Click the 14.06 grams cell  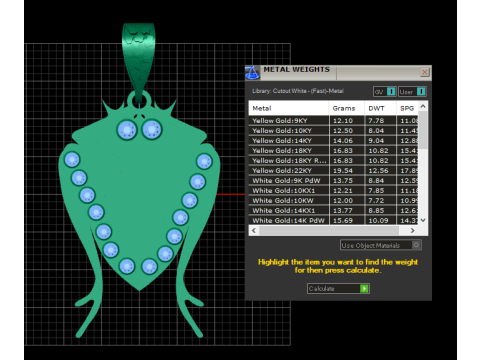point(347,141)
